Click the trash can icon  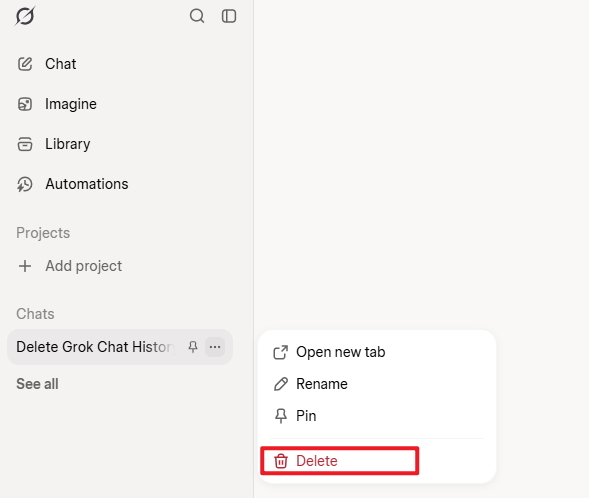281,461
